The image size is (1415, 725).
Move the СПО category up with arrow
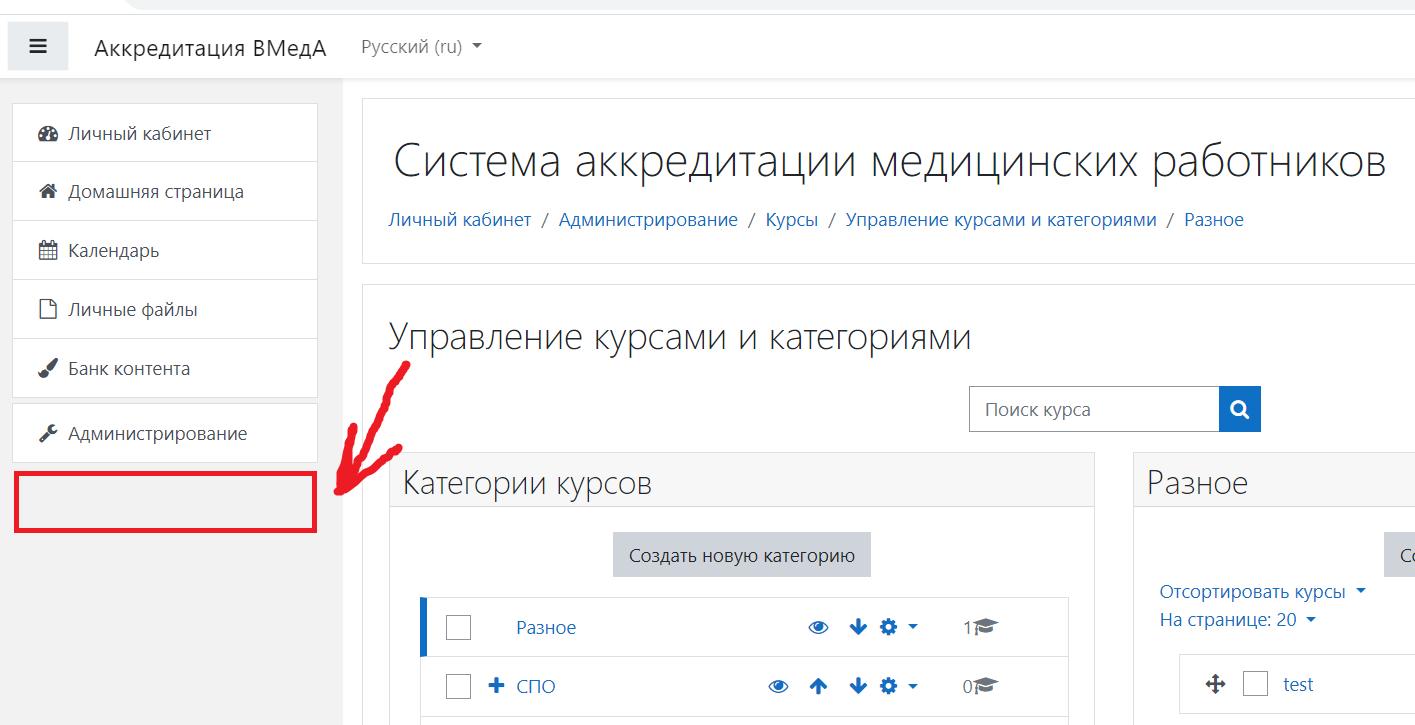(818, 686)
